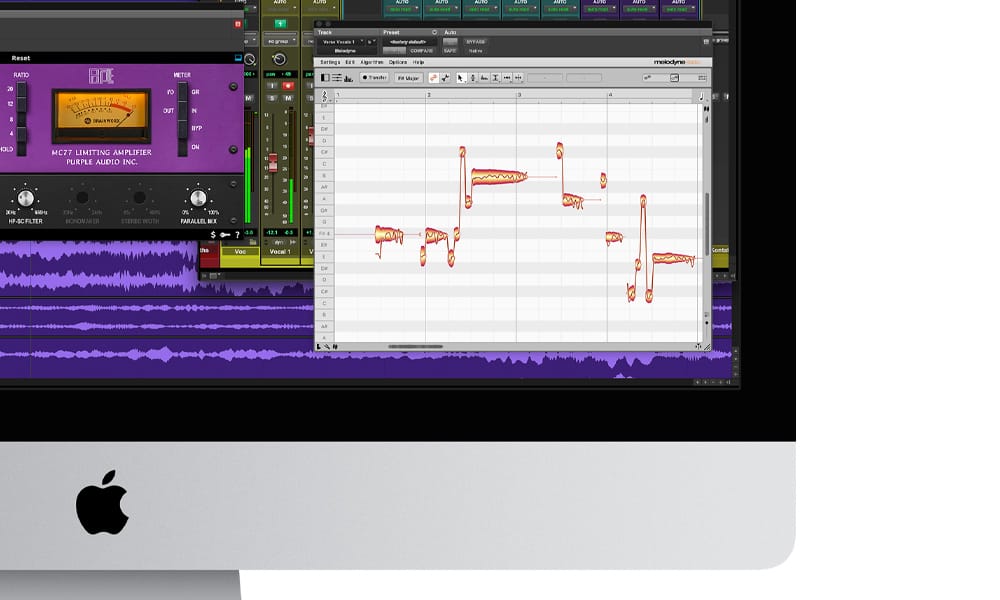Select the Melodyne Formant tool
The image size is (1000, 600).
click(484, 78)
